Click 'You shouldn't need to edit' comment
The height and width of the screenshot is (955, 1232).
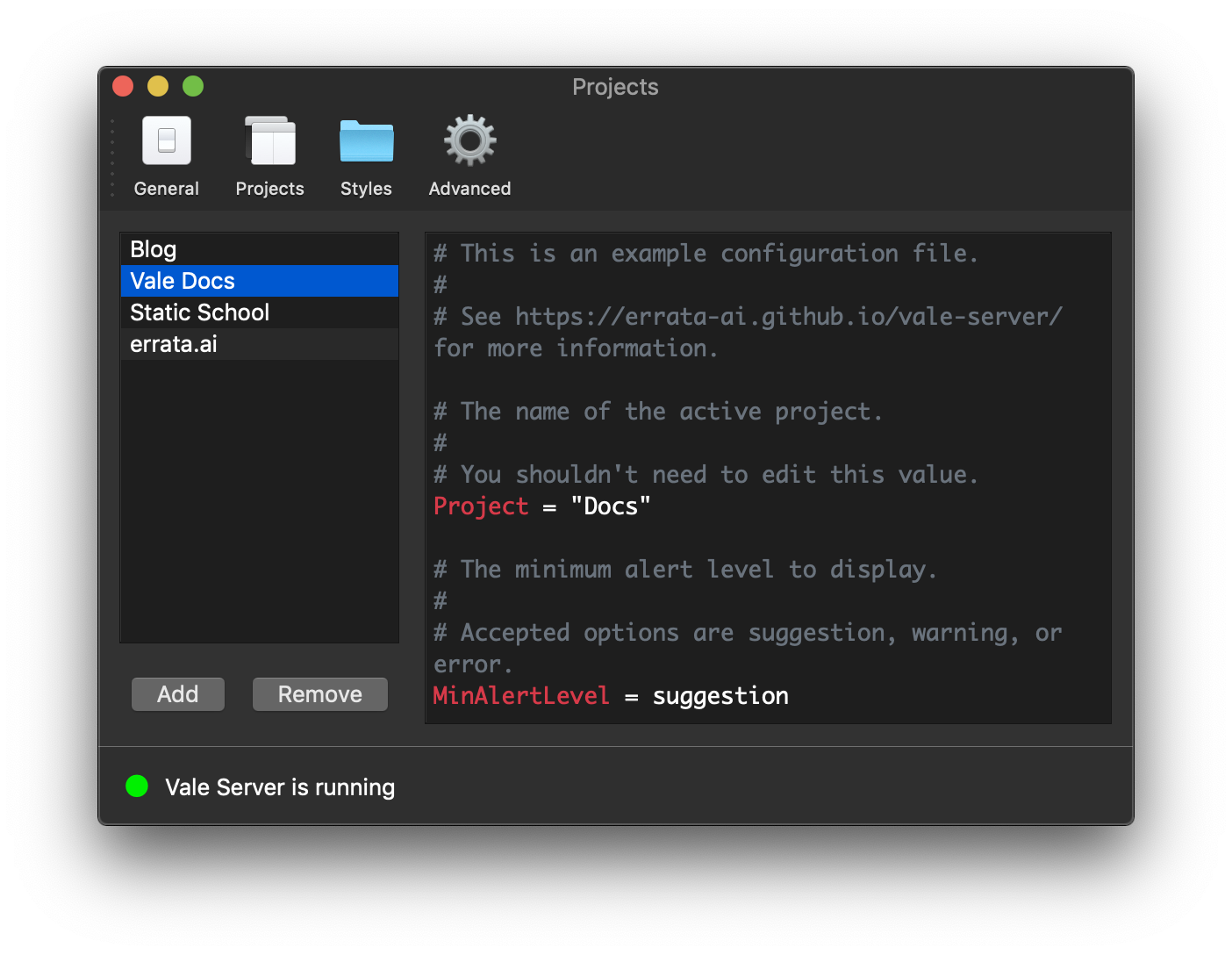pos(706,475)
